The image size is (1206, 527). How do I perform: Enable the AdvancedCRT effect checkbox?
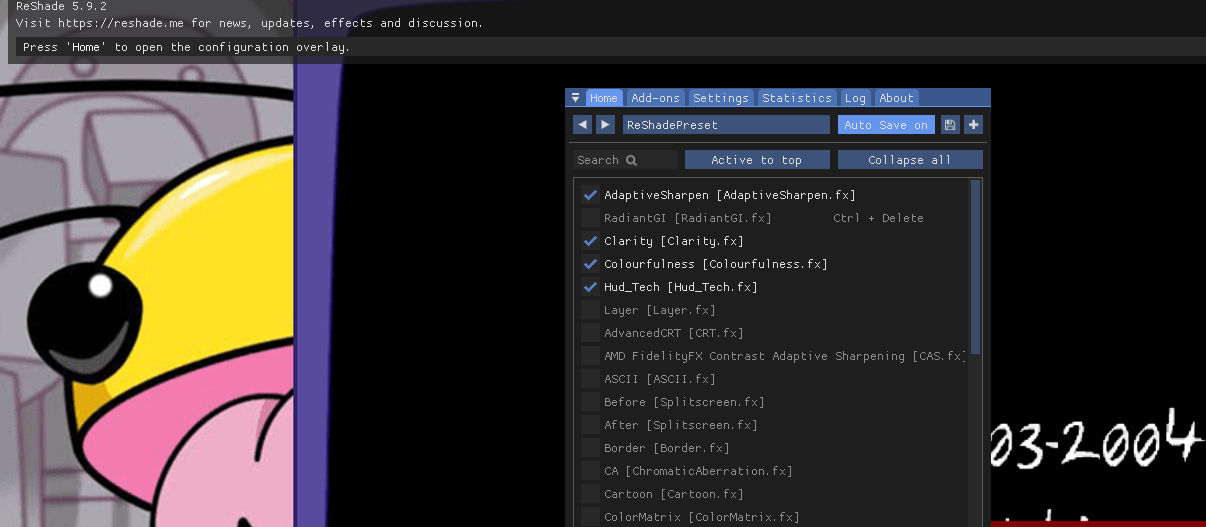[x=590, y=333]
